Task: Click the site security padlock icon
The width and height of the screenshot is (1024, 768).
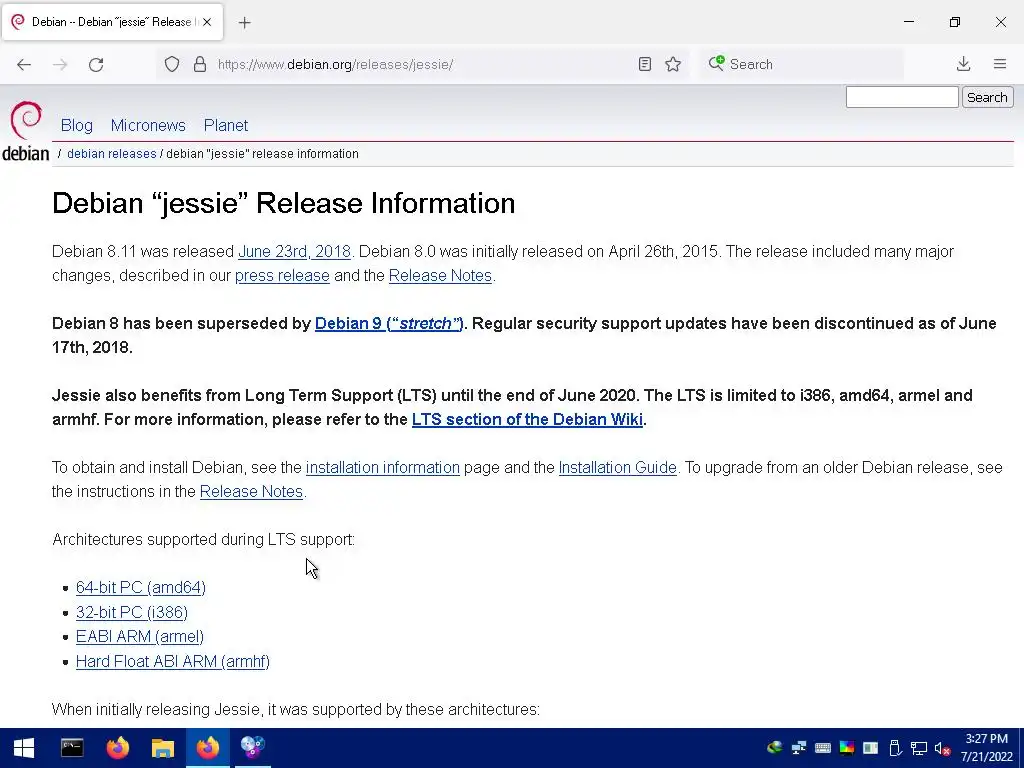Action: point(200,64)
